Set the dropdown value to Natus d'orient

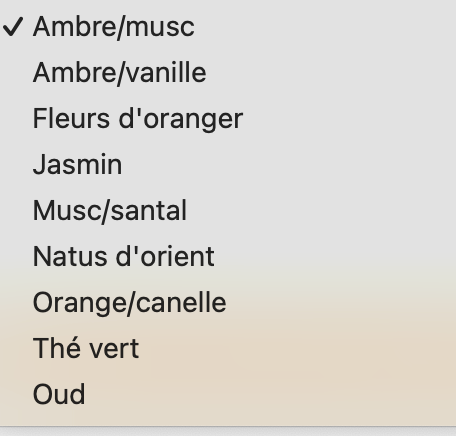click(x=228, y=257)
